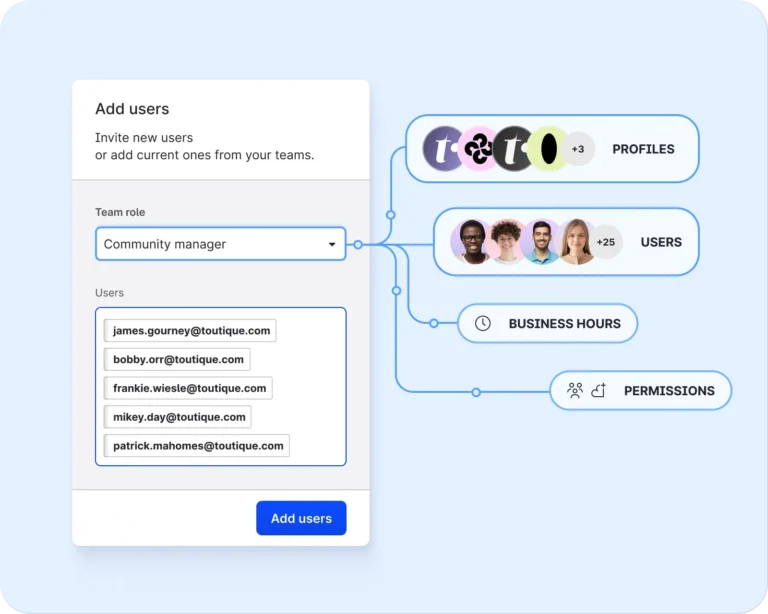This screenshot has height=614, width=768.
Task: Click the people icon in Permissions
Action: click(x=575, y=391)
